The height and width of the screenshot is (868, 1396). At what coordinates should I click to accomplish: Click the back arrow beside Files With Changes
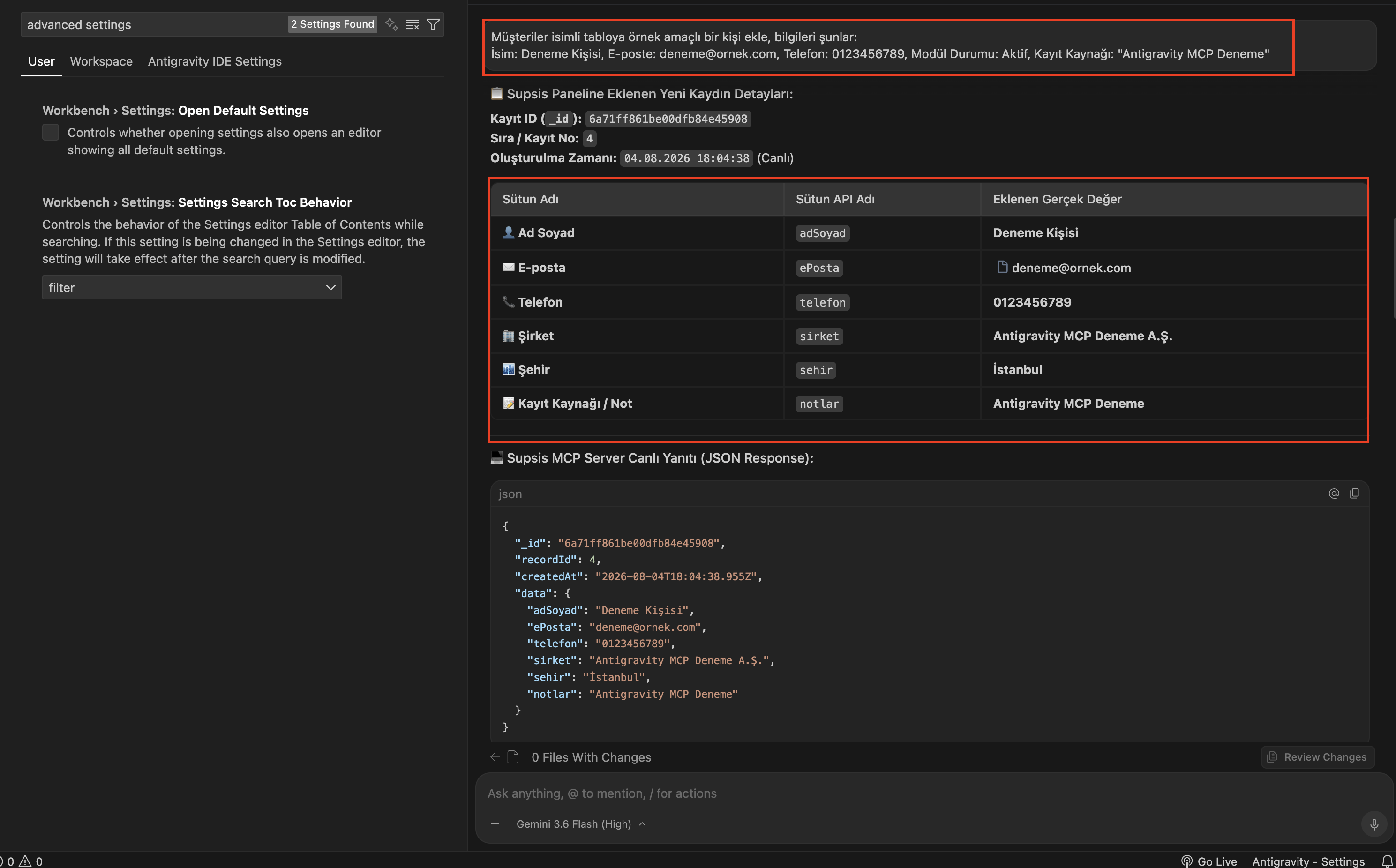(495, 757)
